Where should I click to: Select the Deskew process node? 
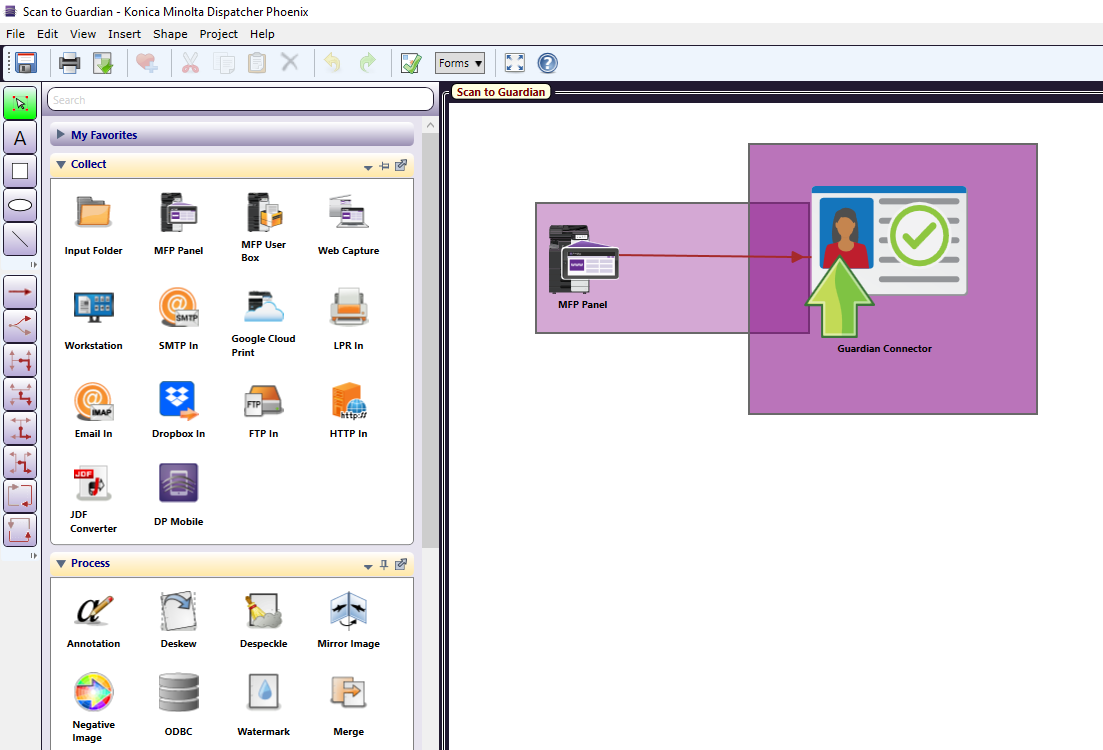coord(179,621)
